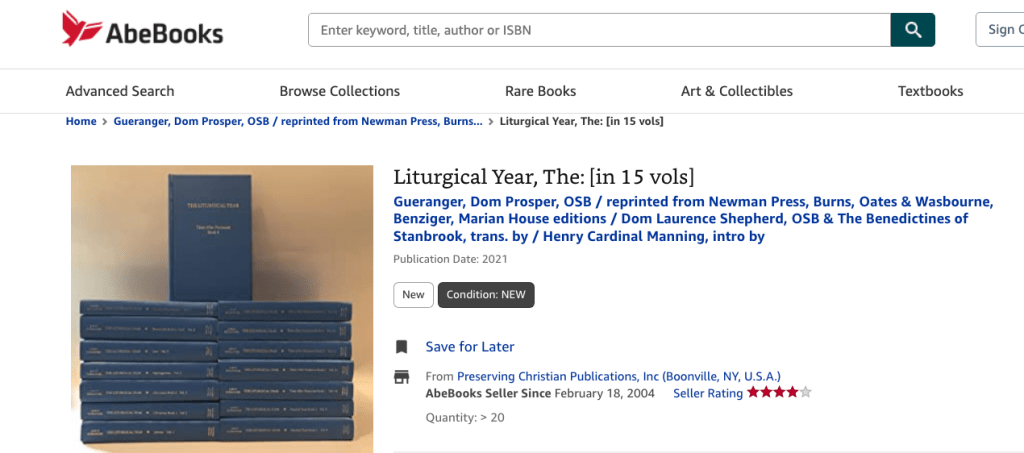
Task: Enlarge the book set product image
Action: click(222, 309)
